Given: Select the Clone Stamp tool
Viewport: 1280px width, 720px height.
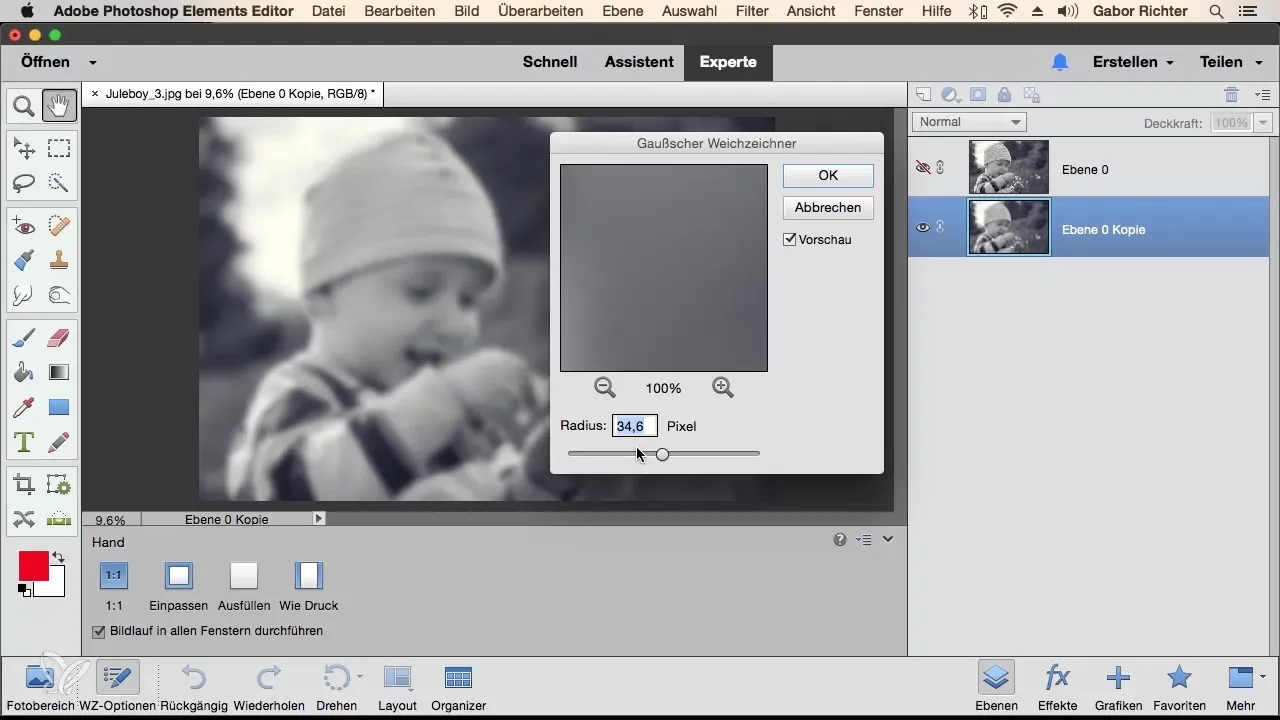Looking at the screenshot, I should tap(59, 260).
